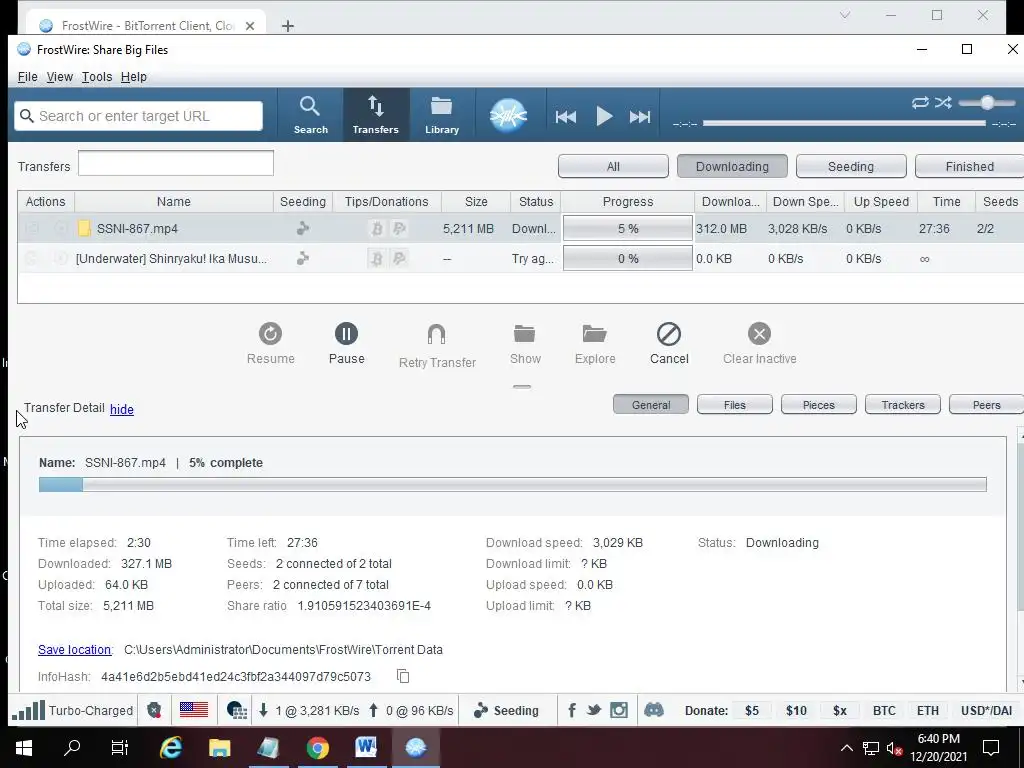Toggle the Seeding status bar button

pos(507,711)
